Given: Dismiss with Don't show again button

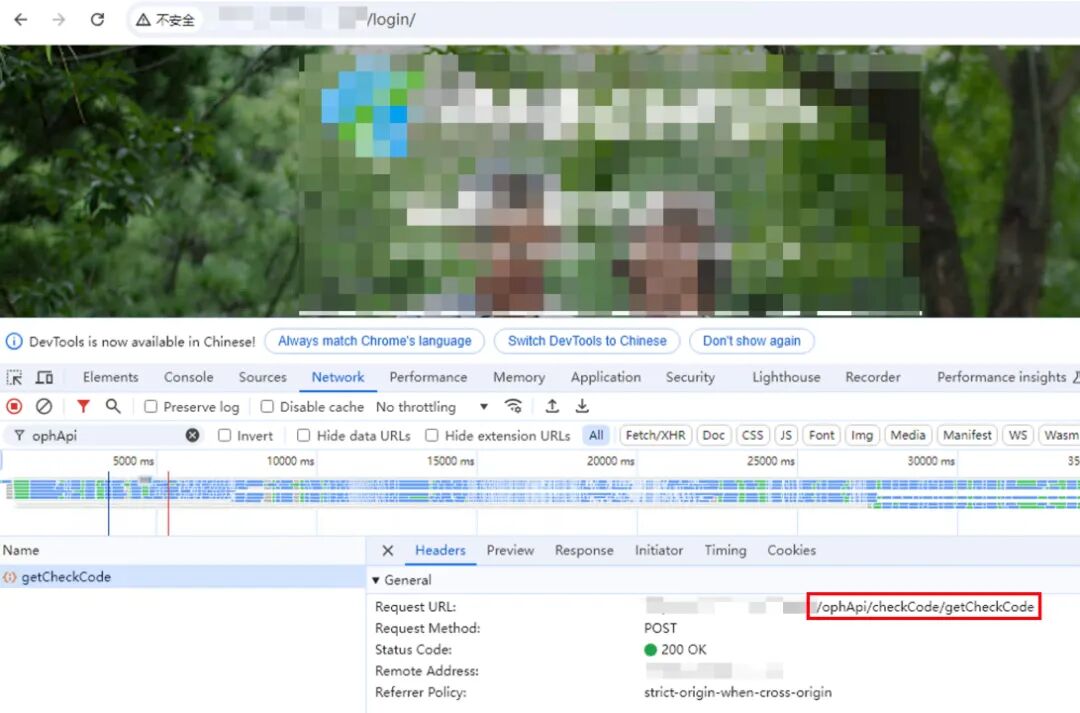Looking at the screenshot, I should tap(751, 341).
